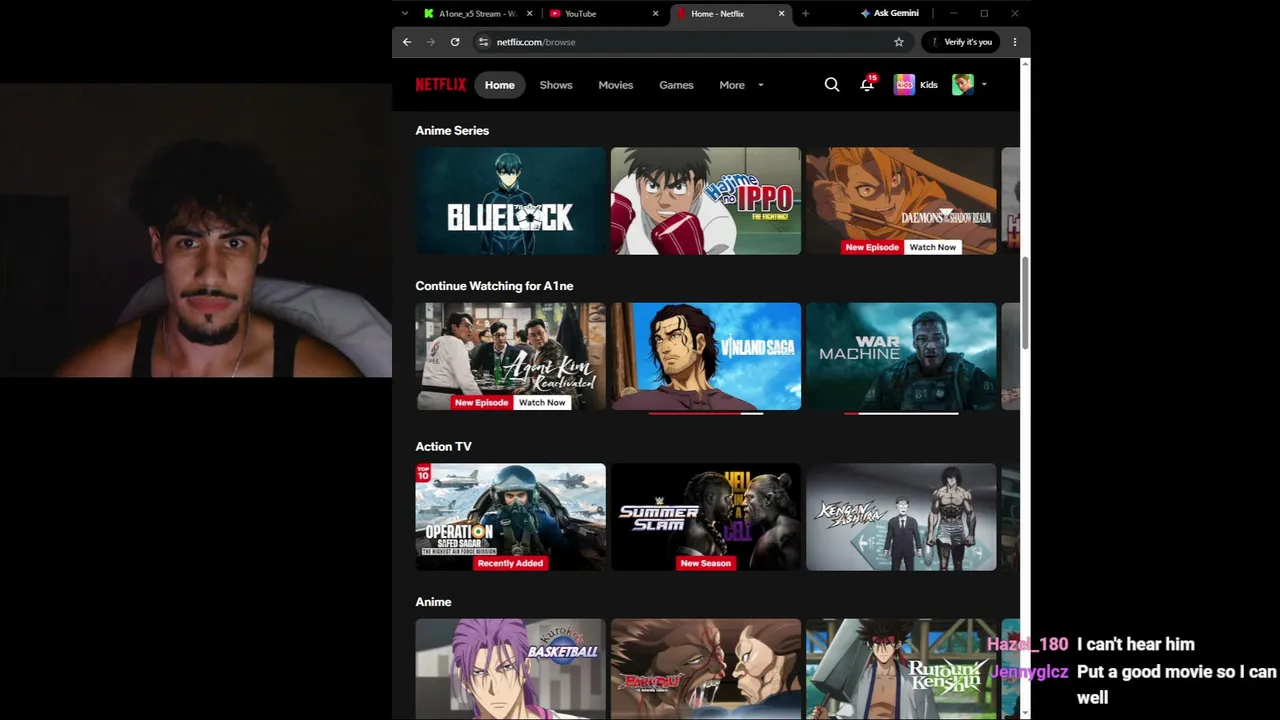1280x720 pixels.
Task: Open Daemons of the Shadow Realm thumbnail
Action: click(901, 201)
